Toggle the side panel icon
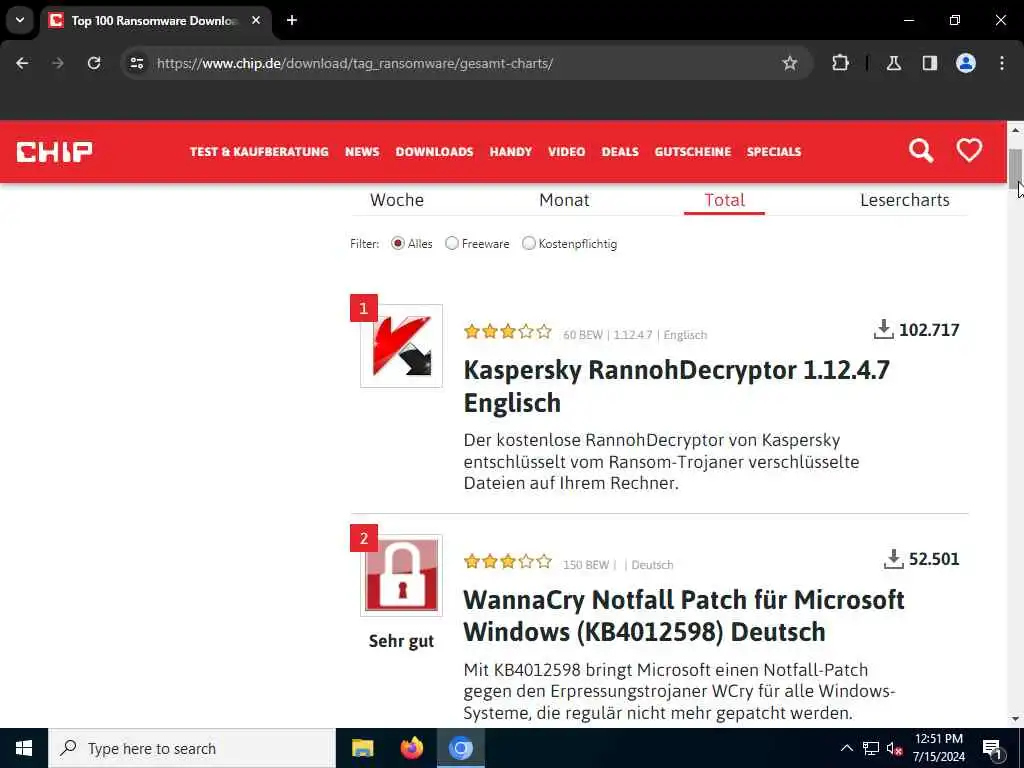The height and width of the screenshot is (768, 1024). coord(929,63)
